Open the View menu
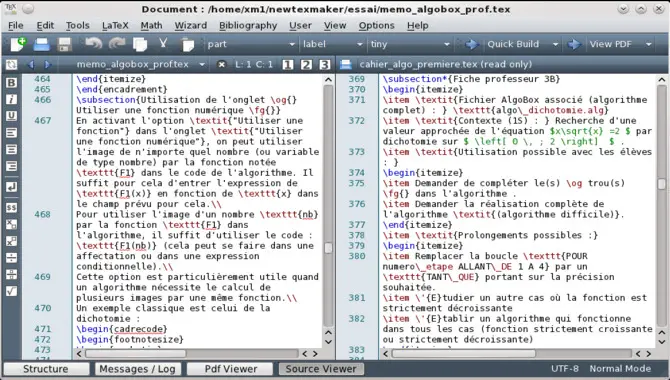This screenshot has height=380, width=670. pos(335,26)
